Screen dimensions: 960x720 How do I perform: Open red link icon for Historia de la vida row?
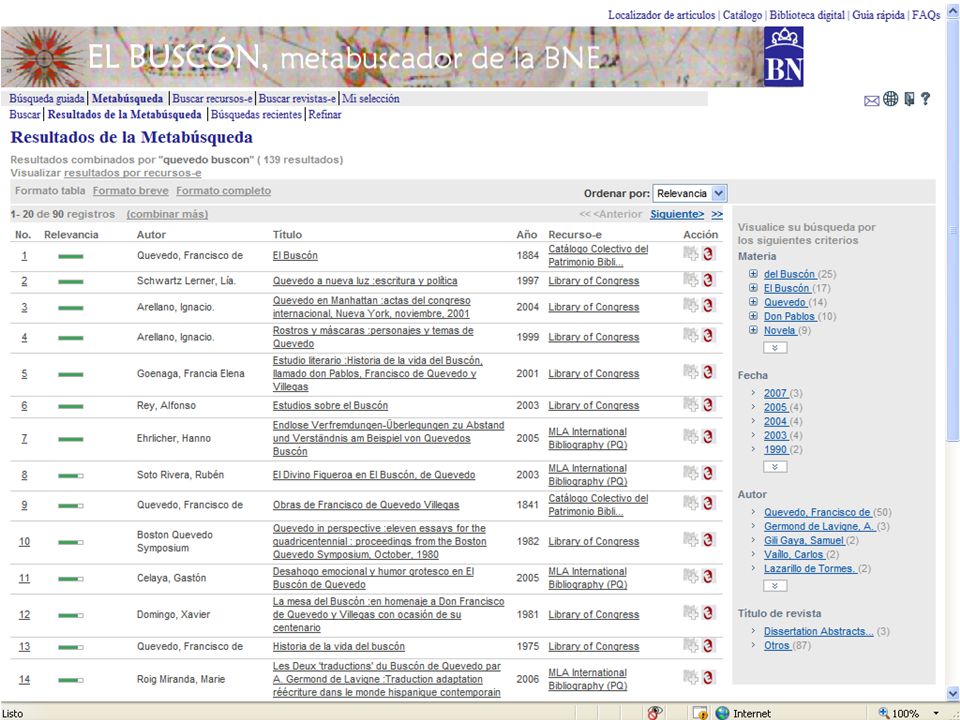click(x=708, y=645)
